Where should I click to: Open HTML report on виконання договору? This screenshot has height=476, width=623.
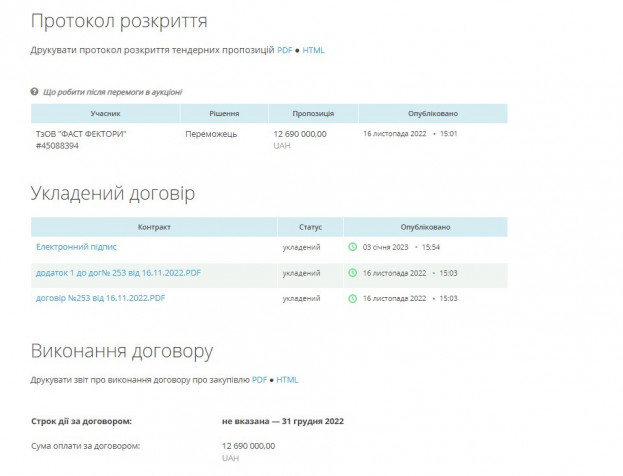click(287, 380)
